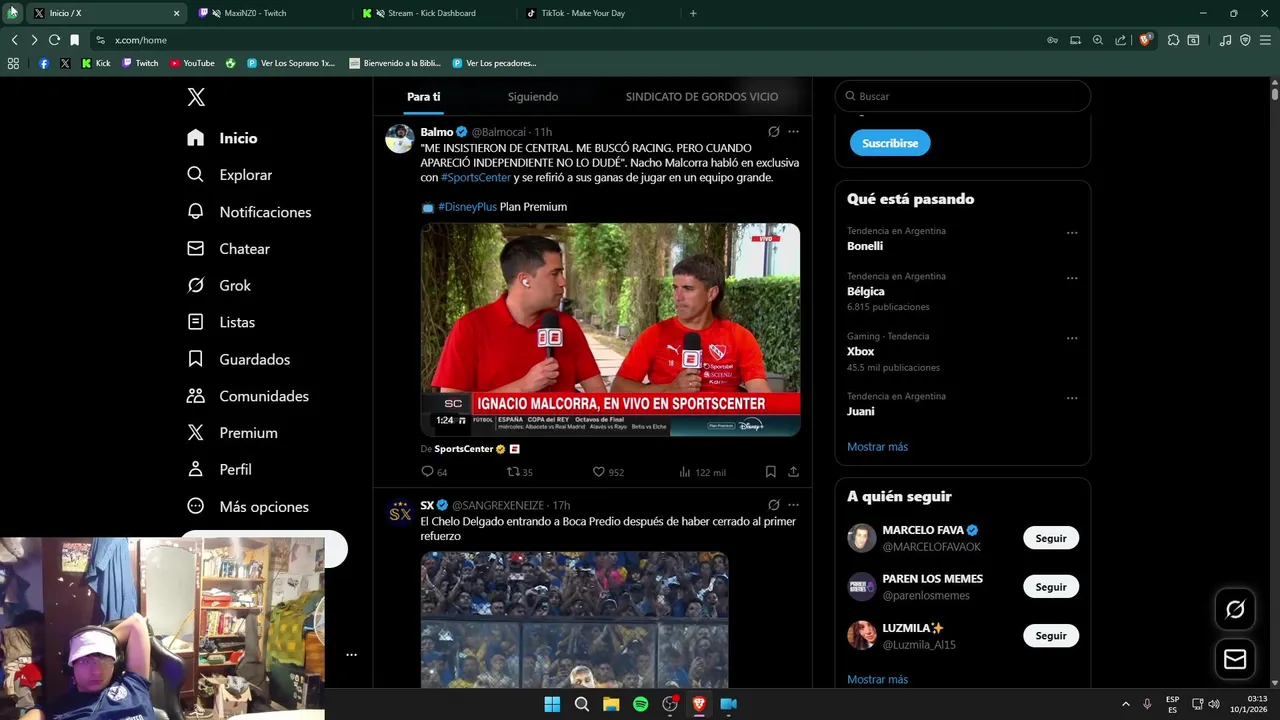1280x720 pixels.
Task: Play the Ignacio Malcorra SportsCenter video
Action: pos(610,329)
